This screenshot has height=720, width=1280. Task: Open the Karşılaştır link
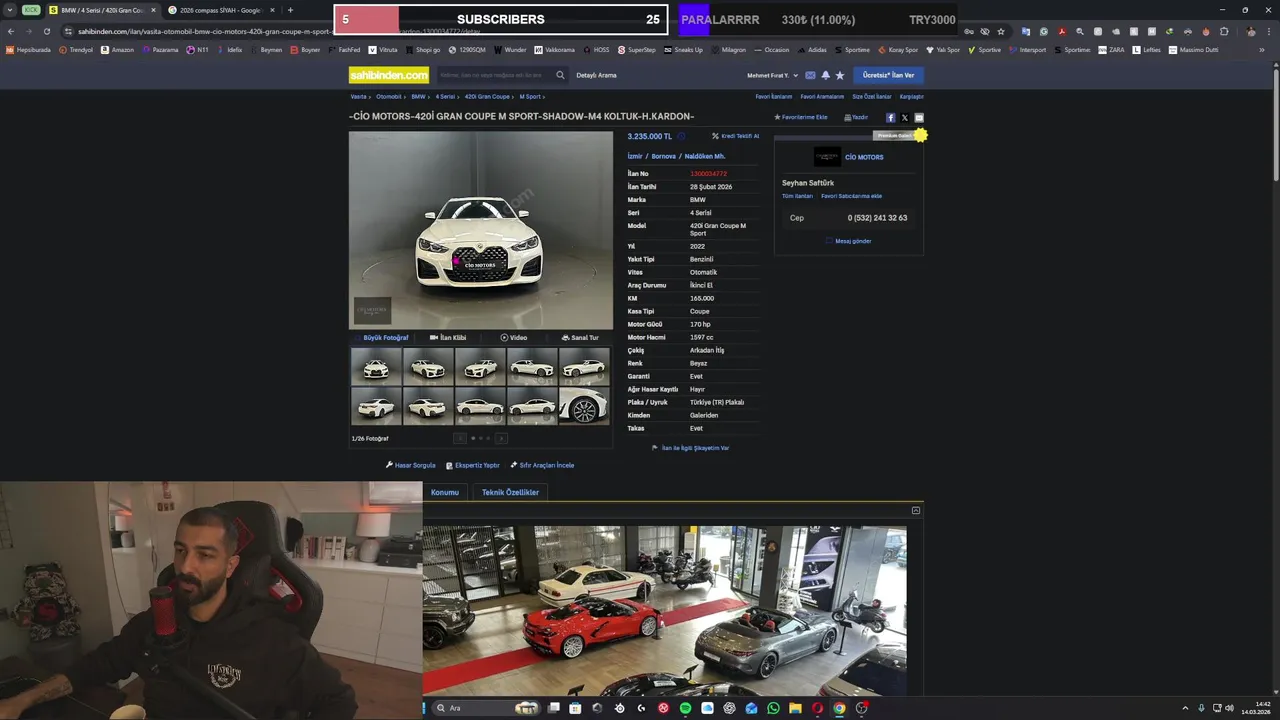[912, 97]
